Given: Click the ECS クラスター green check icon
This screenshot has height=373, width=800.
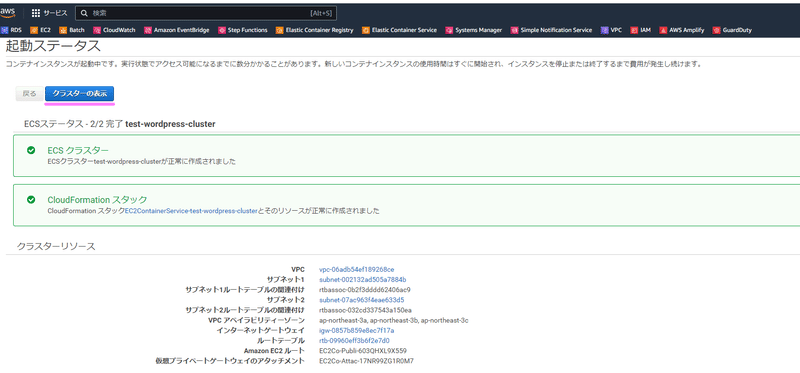Looking at the screenshot, I should (31, 150).
